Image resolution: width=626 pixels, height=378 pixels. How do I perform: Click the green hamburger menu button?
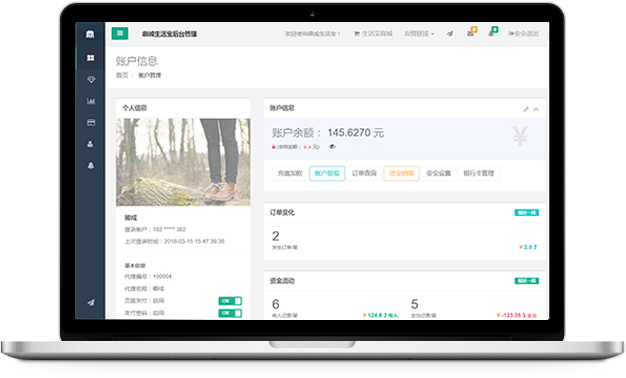(x=120, y=34)
